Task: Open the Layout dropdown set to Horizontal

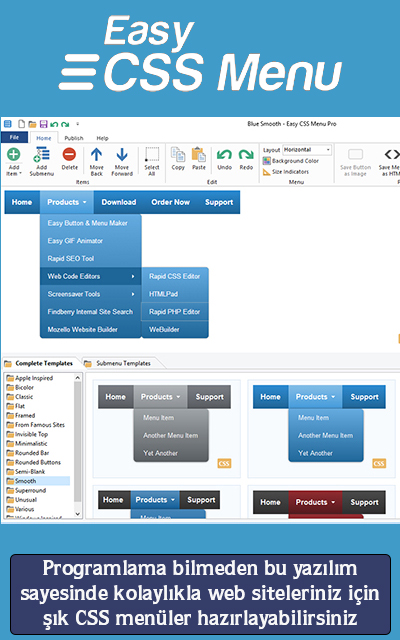Action: pyautogui.click(x=307, y=150)
